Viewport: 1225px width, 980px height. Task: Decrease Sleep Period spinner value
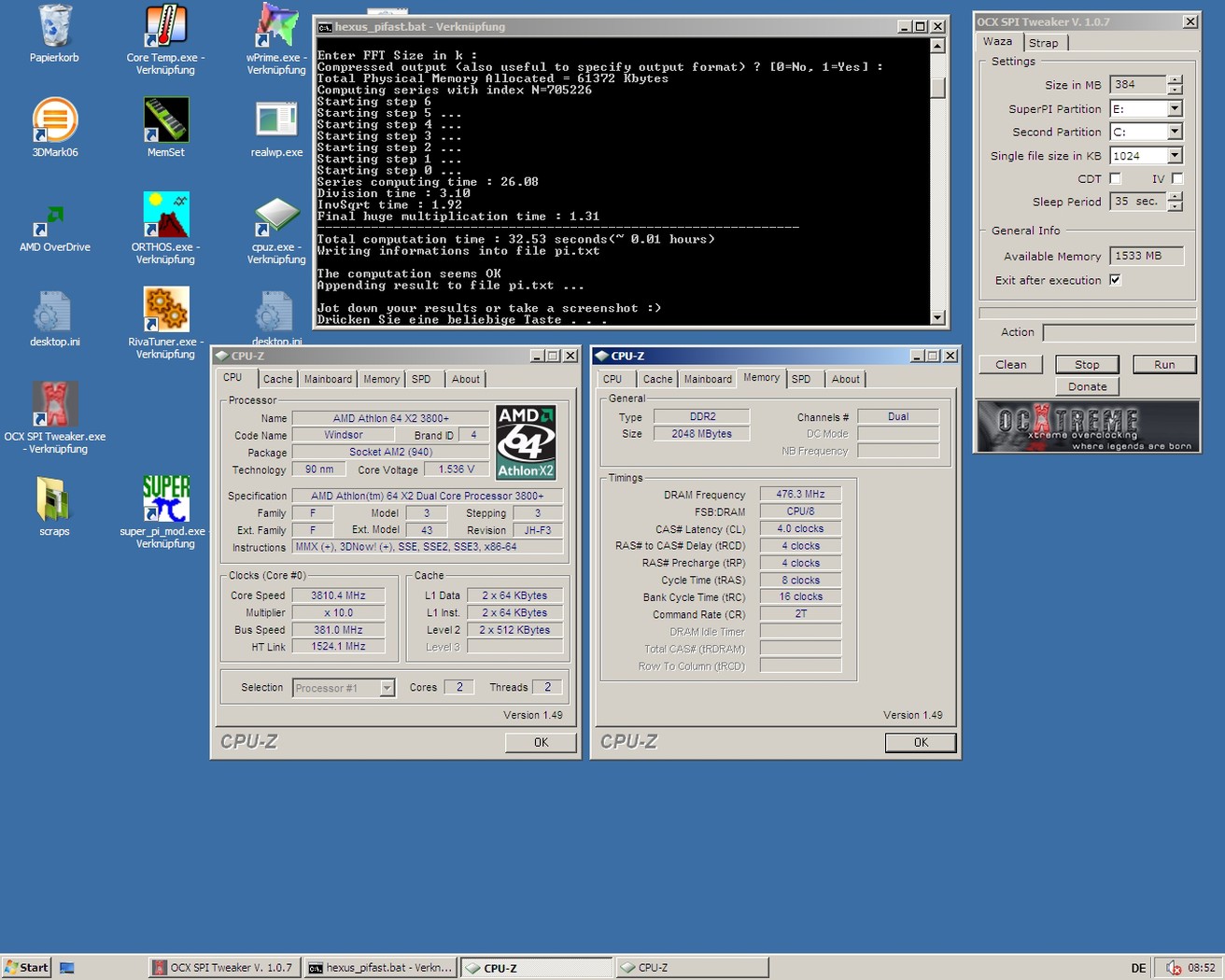coord(1175,206)
